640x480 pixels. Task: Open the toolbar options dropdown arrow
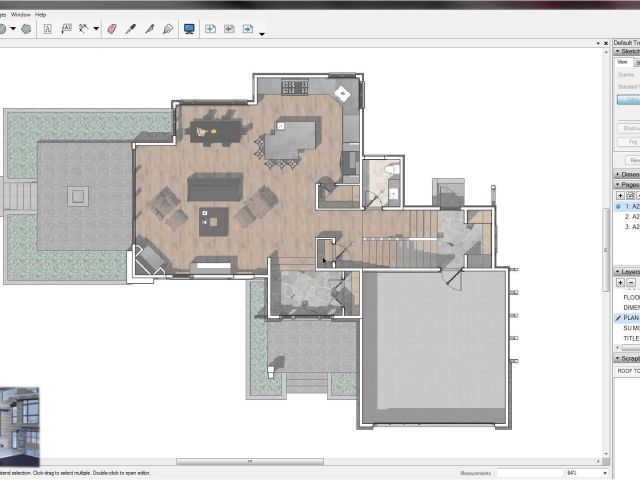262,33
